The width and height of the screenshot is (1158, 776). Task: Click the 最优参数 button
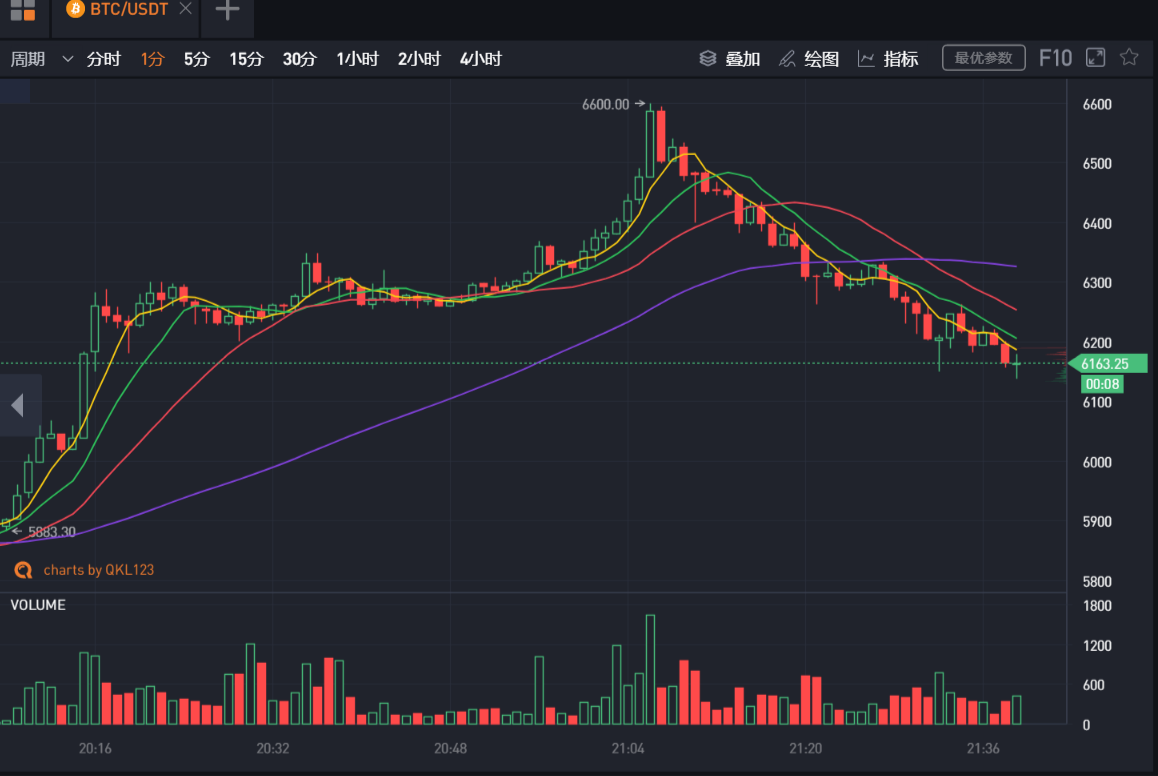(983, 58)
